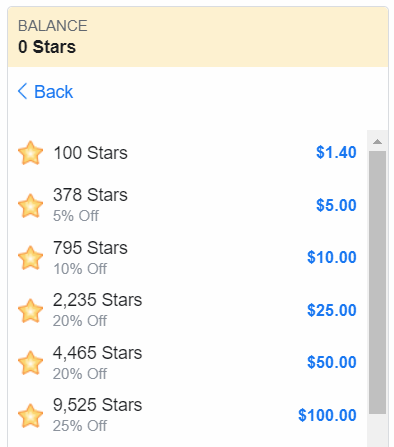Purchase the $25.00 star pack
This screenshot has width=394, height=447.
tap(332, 310)
